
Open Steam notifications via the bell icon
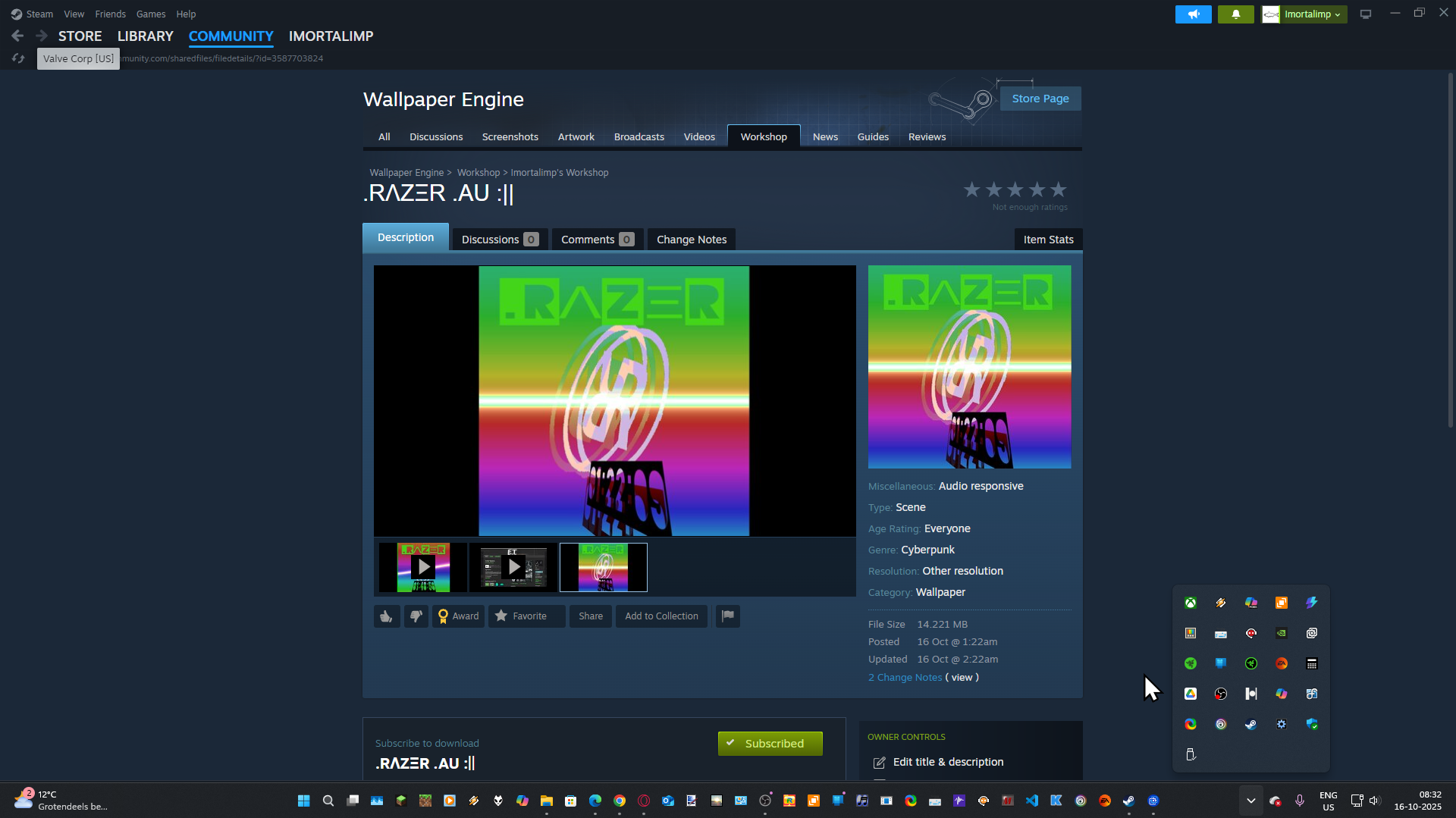click(1235, 14)
